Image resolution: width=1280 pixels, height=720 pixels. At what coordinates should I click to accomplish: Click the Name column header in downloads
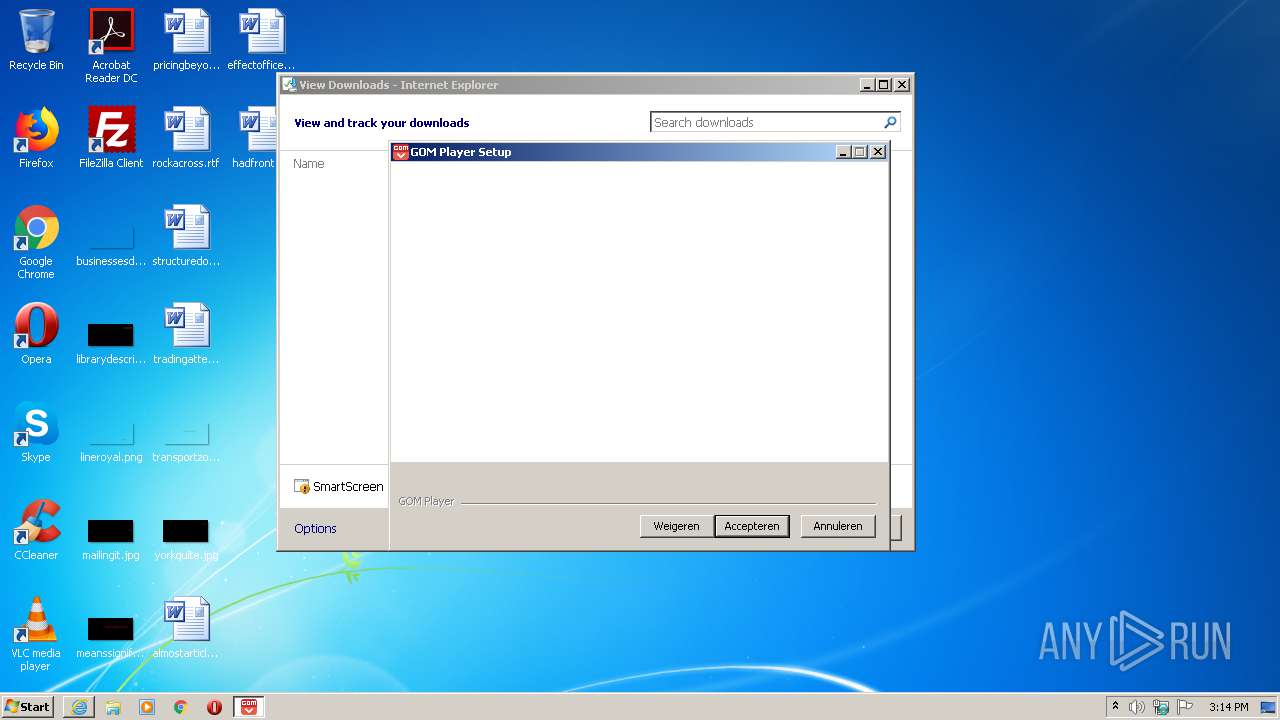coord(309,163)
